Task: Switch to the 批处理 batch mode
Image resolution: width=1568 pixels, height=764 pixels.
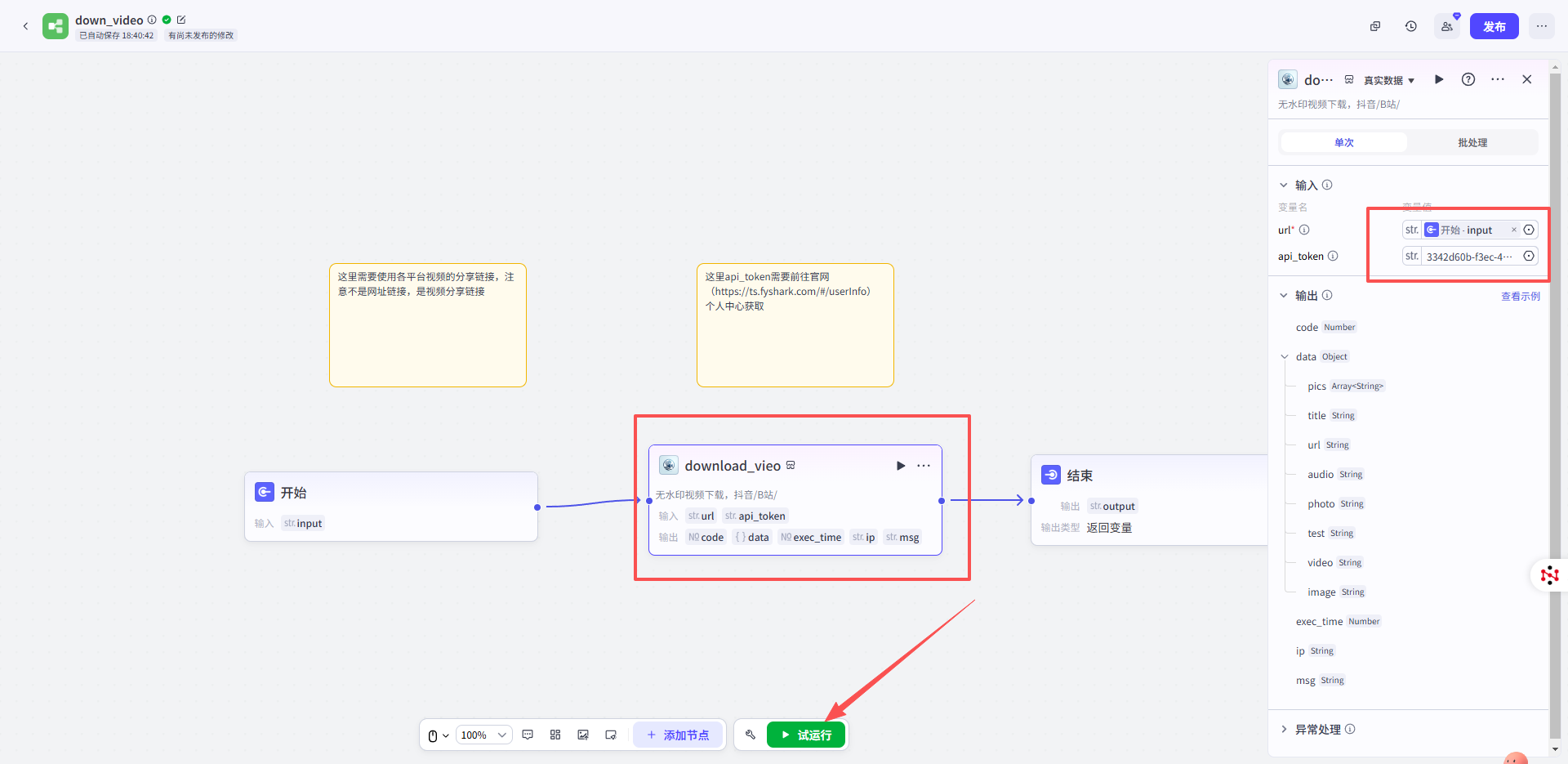Action: (x=1472, y=142)
